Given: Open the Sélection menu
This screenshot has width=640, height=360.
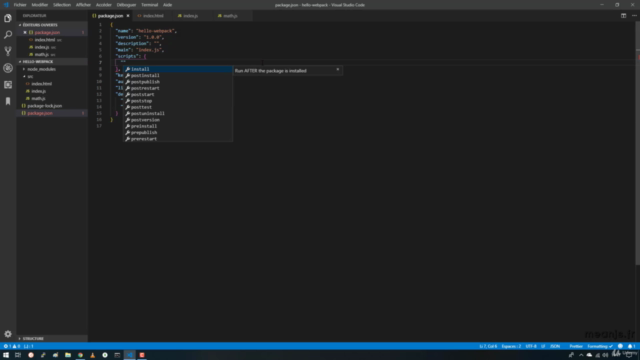Looking at the screenshot, I should (62, 5).
